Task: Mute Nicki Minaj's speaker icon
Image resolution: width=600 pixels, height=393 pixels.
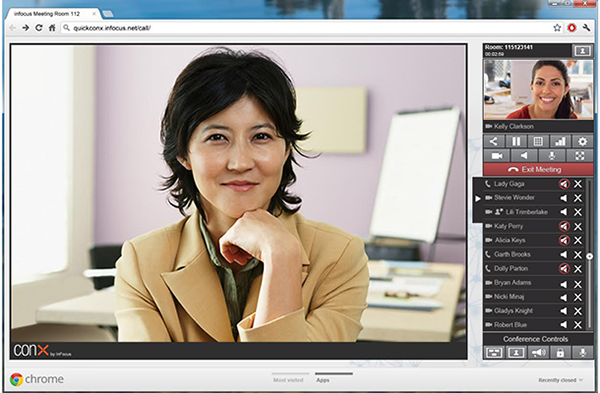Action: 564,297
